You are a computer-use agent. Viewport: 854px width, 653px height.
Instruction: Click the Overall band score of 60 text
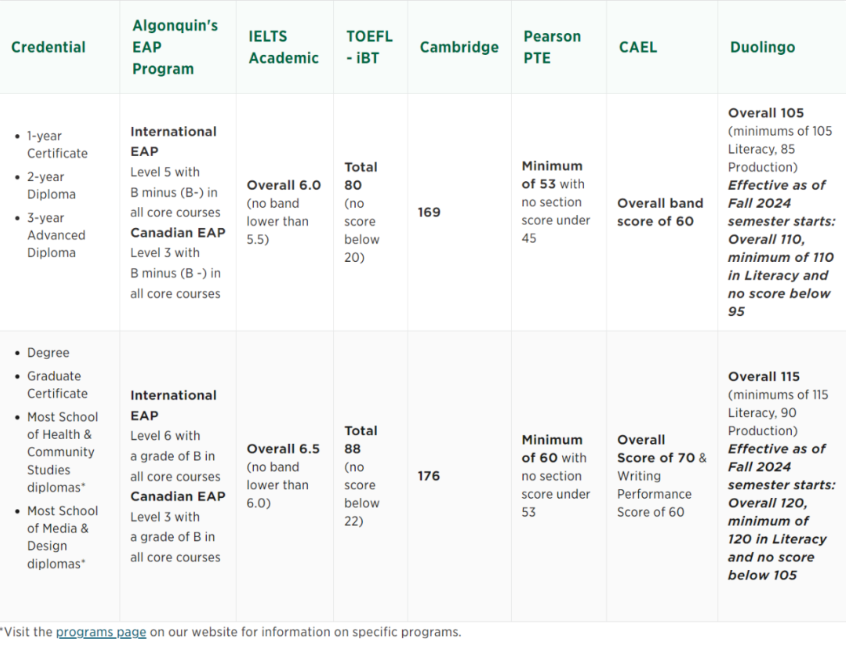click(x=660, y=212)
